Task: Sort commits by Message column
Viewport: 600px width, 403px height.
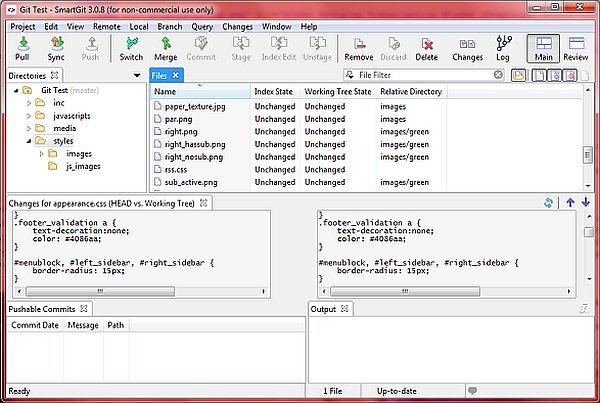Action: click(83, 325)
